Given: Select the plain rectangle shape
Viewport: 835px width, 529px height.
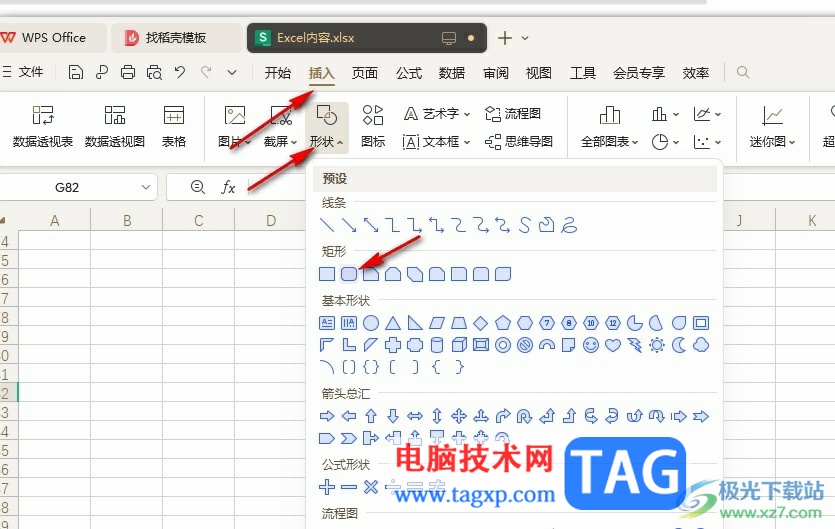Looking at the screenshot, I should (327, 274).
